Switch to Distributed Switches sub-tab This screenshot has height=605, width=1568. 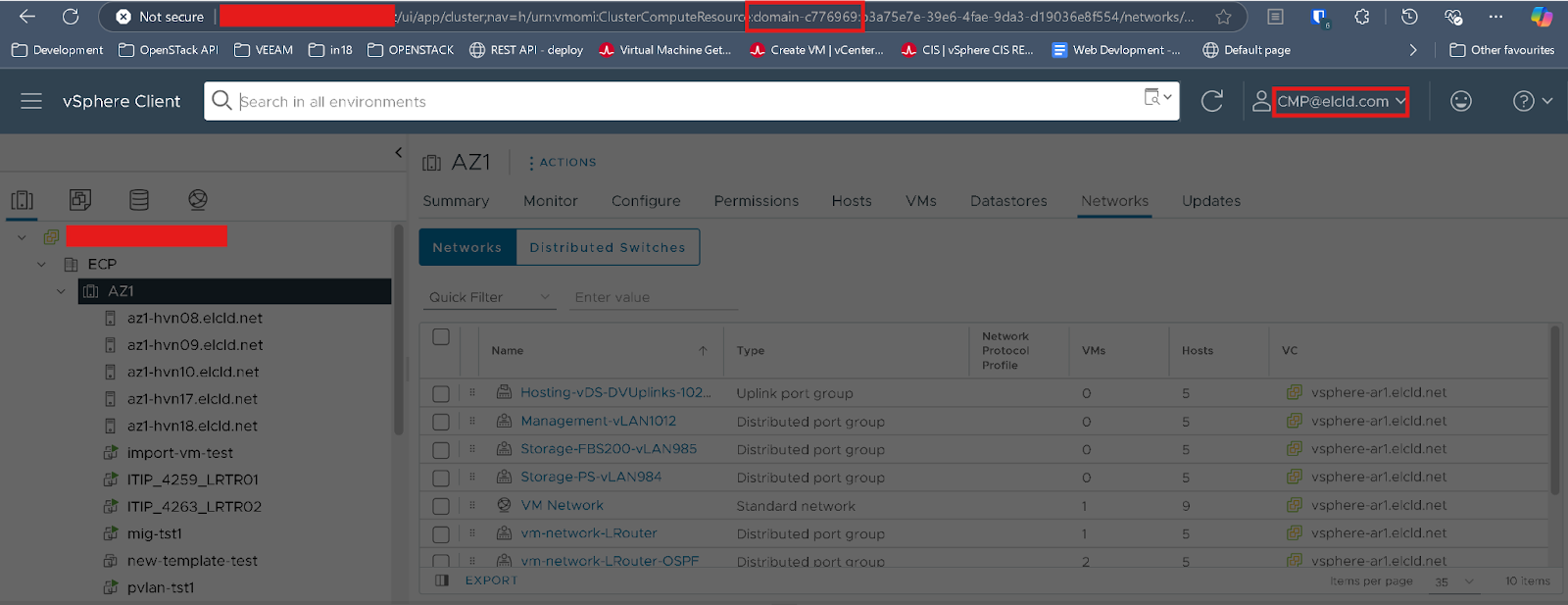(x=608, y=247)
